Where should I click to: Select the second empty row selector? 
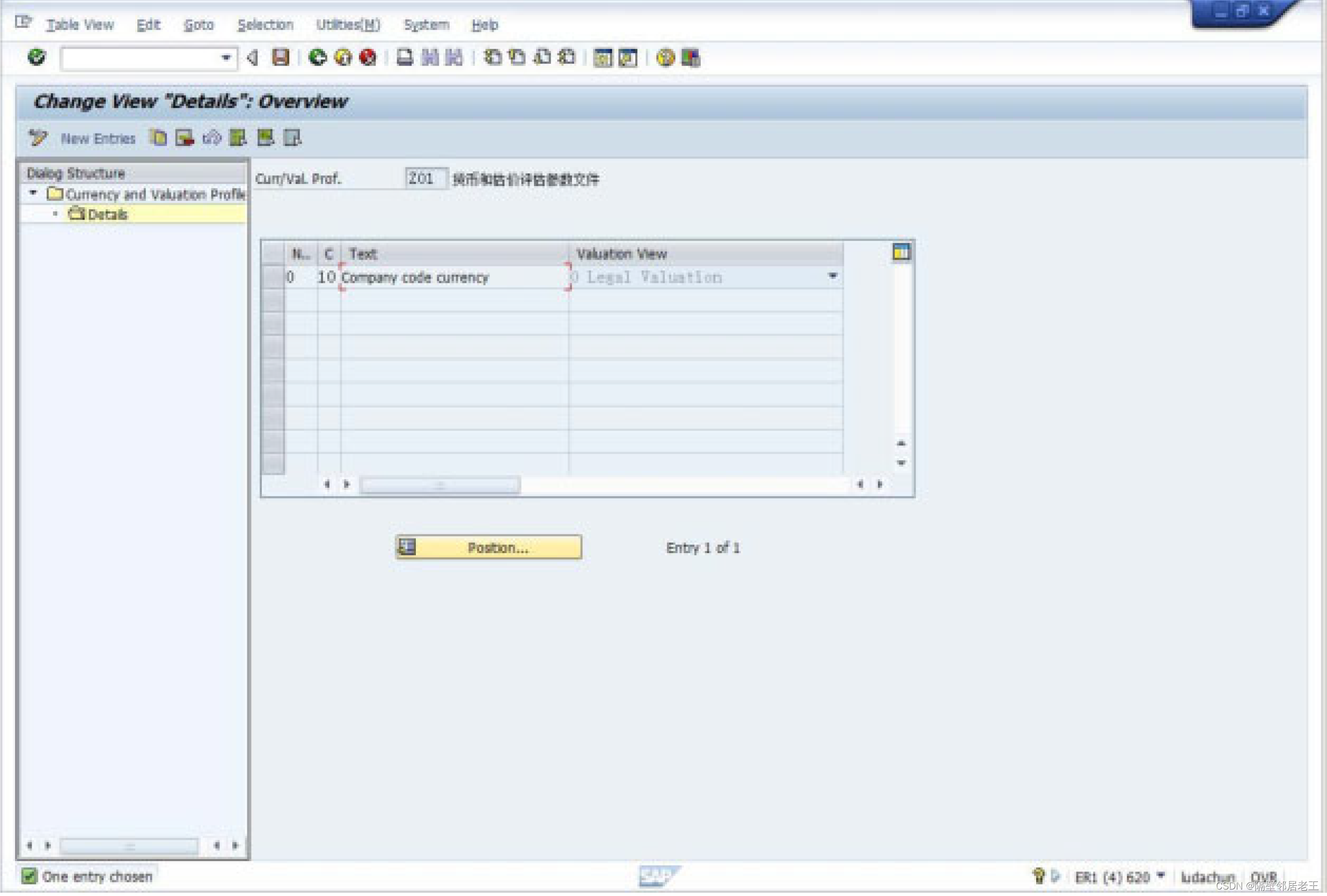tap(273, 301)
